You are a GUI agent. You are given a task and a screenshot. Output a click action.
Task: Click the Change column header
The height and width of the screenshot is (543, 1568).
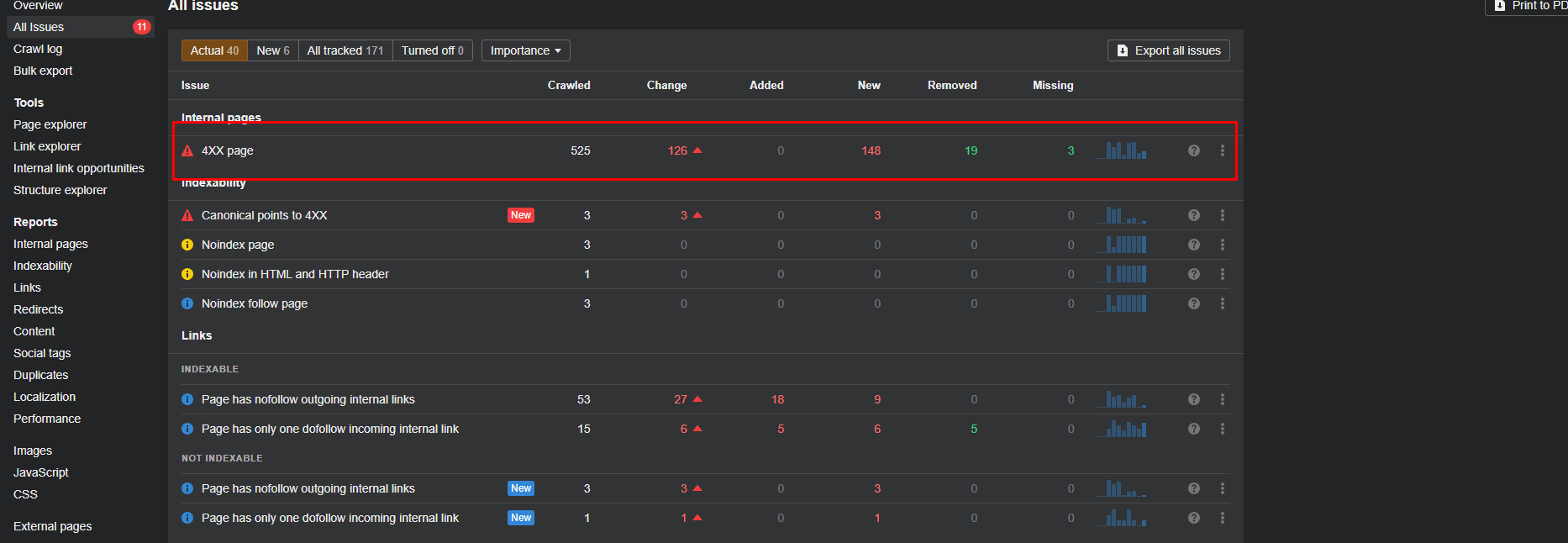(666, 85)
